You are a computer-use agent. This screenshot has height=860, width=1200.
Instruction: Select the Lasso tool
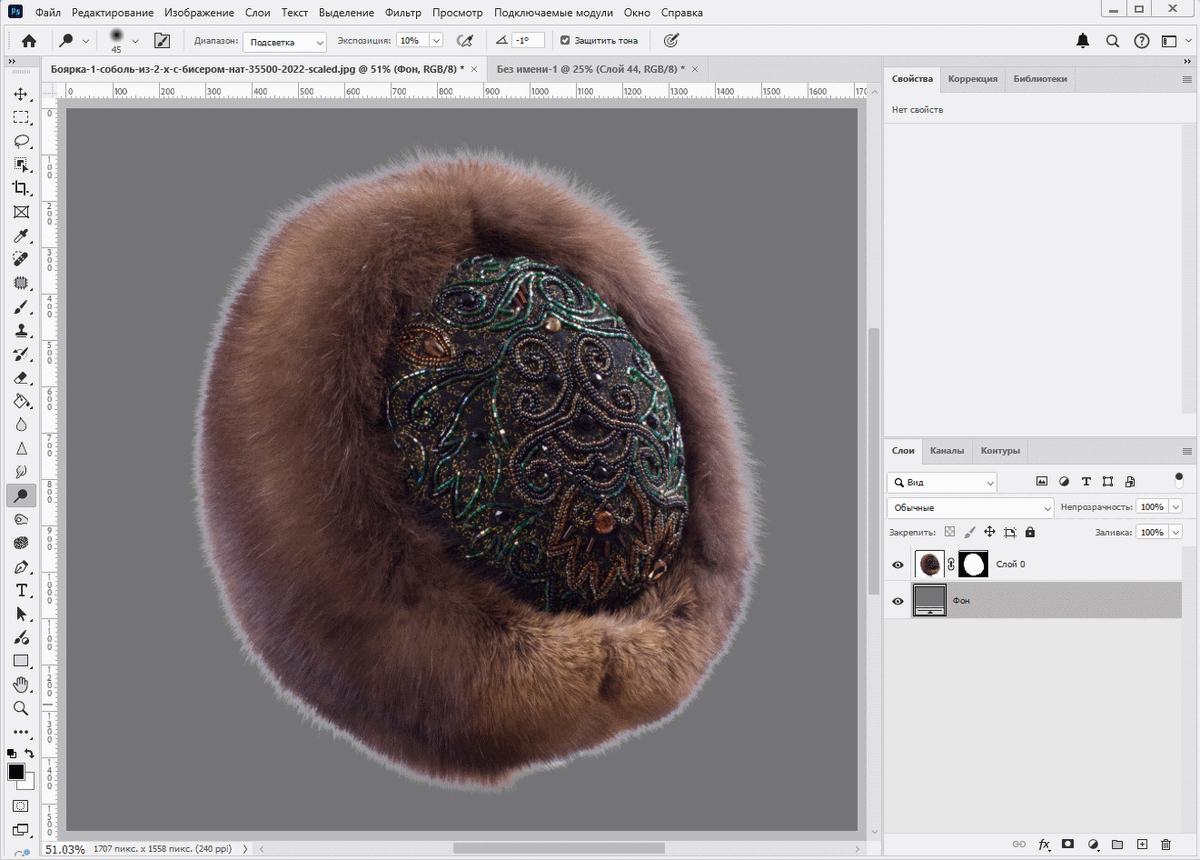point(21,141)
